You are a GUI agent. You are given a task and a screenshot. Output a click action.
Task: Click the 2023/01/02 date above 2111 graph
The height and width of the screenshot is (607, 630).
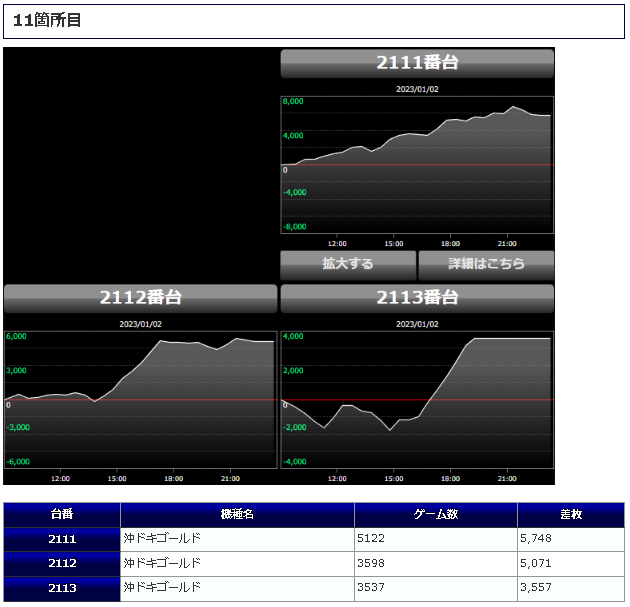coord(417,89)
